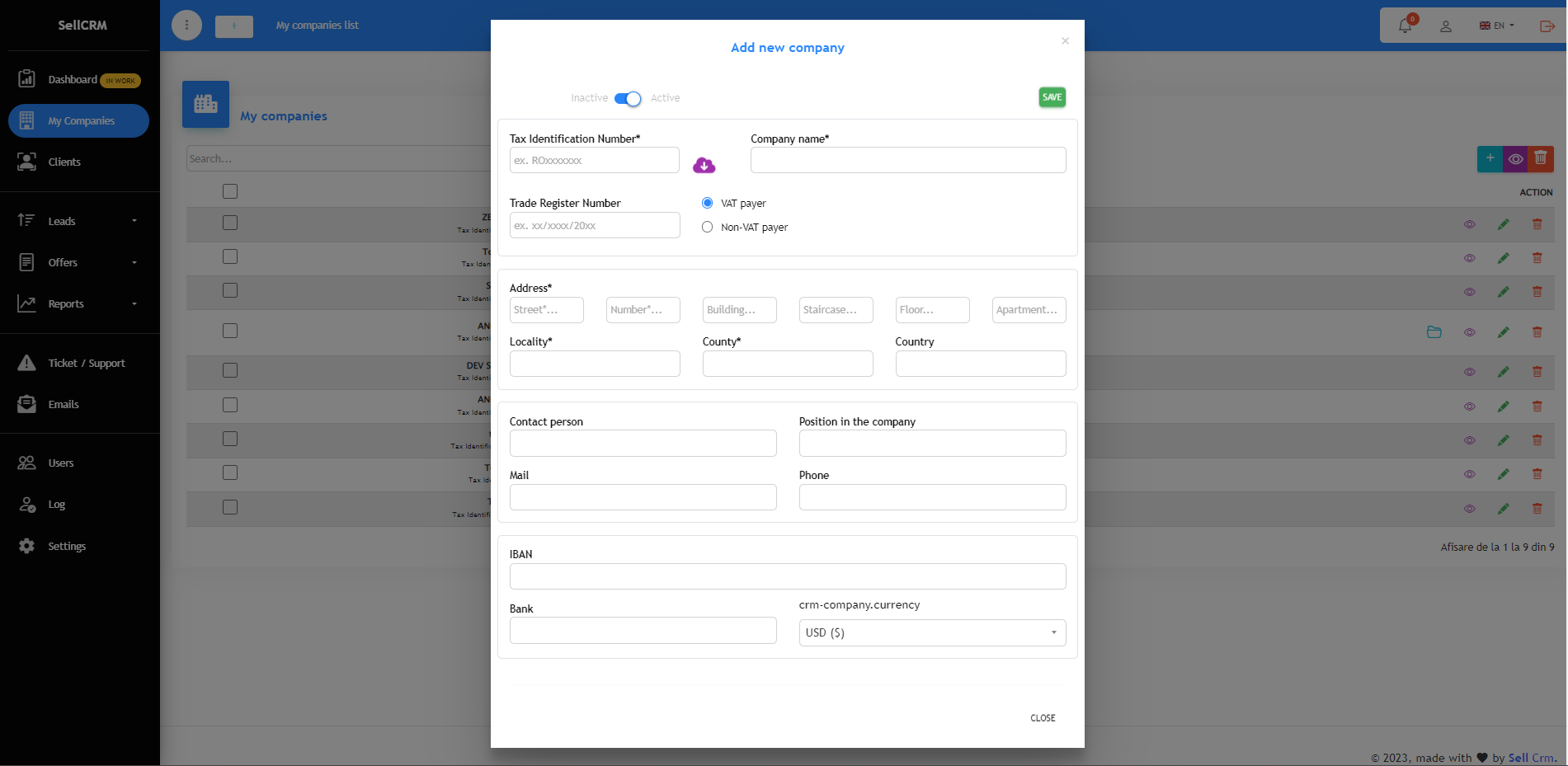Go to Settings in sidebar
This screenshot has height=766, width=1568.
pos(67,546)
